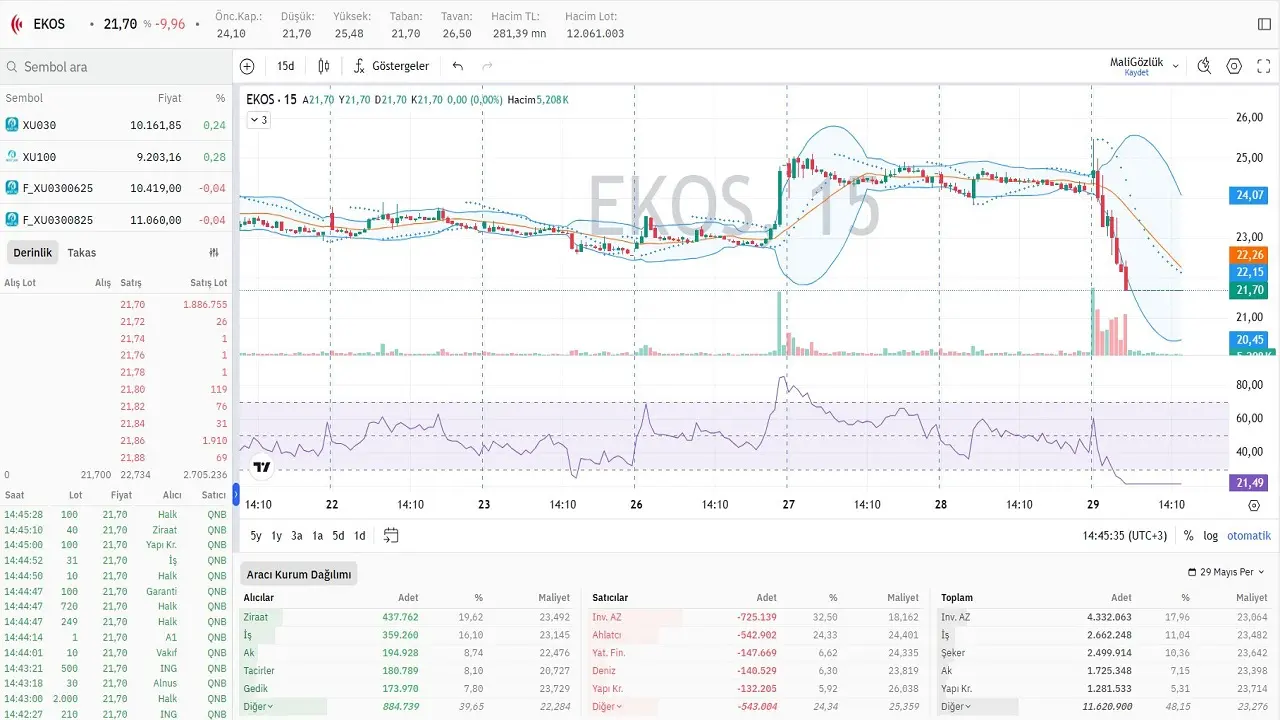1280x720 pixels.
Task: Click the quick search icon in chart toolbar
Action: click(1204, 66)
